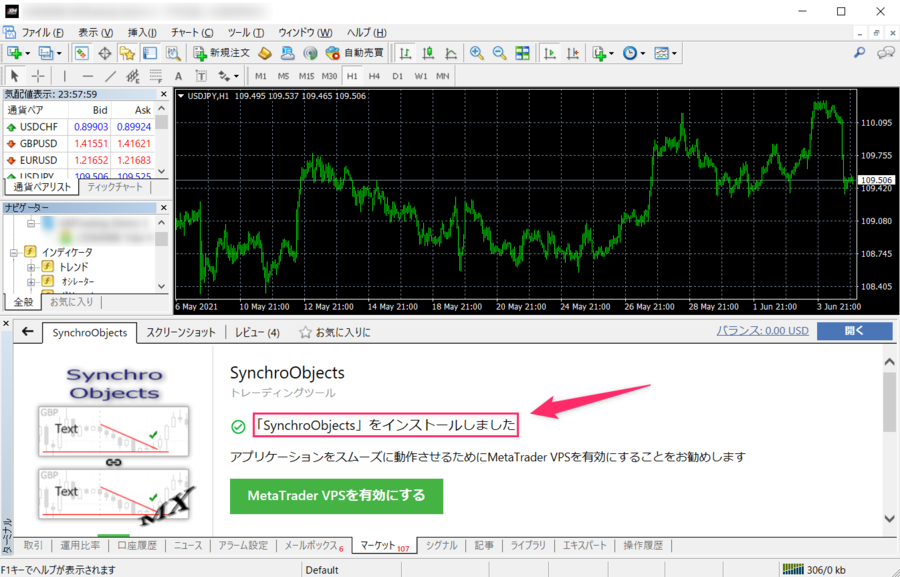
Task: Switch timeframe to H4
Action: 375,76
